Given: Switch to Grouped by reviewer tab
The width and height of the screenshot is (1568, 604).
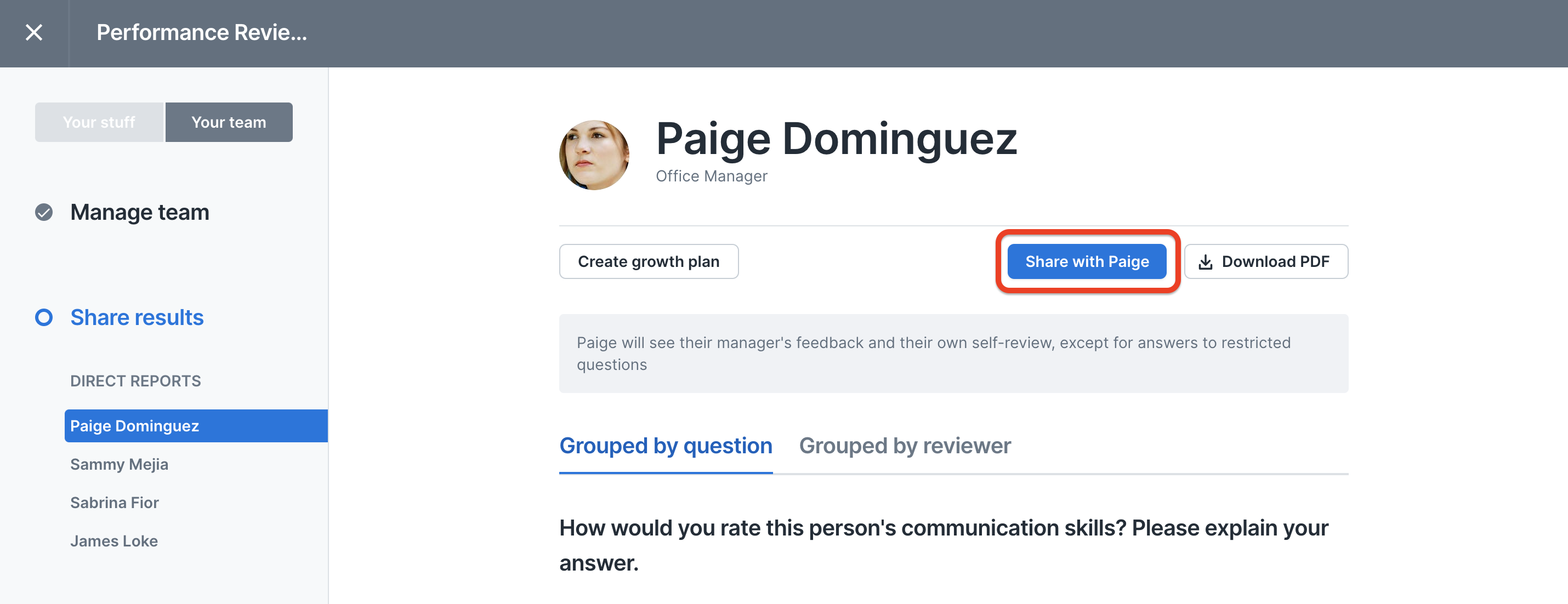Looking at the screenshot, I should pyautogui.click(x=905, y=446).
